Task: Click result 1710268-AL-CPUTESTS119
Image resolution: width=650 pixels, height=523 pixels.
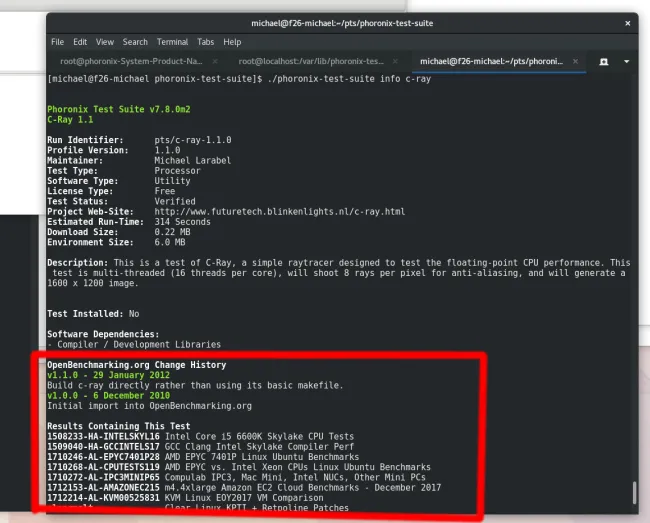Action: pyautogui.click(x=103, y=467)
